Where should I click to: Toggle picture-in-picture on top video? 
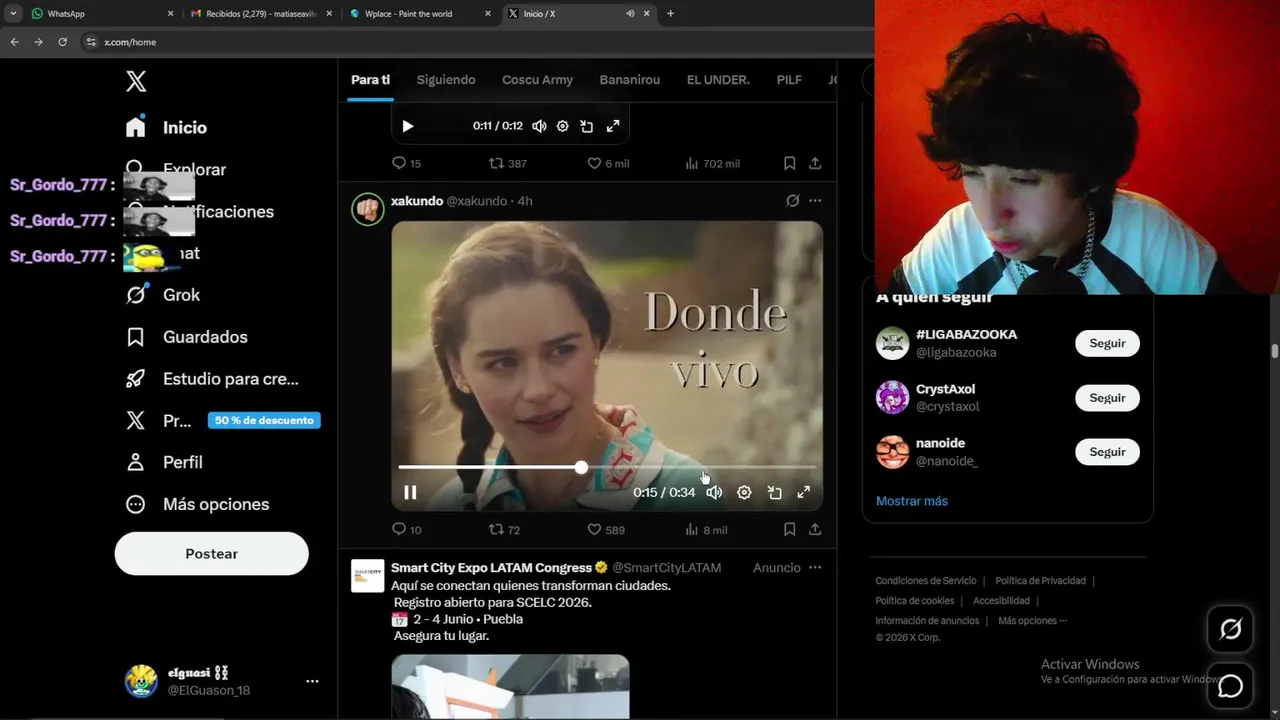point(587,126)
